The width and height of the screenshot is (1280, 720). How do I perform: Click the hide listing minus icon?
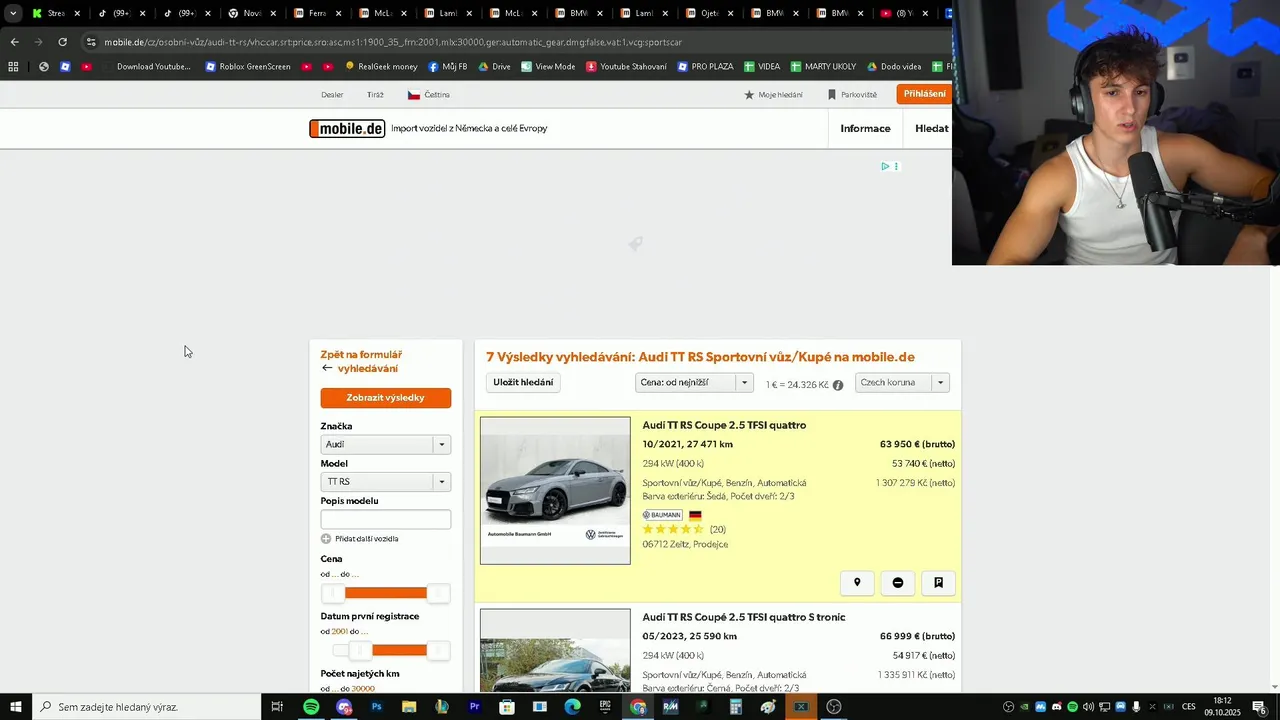point(898,583)
